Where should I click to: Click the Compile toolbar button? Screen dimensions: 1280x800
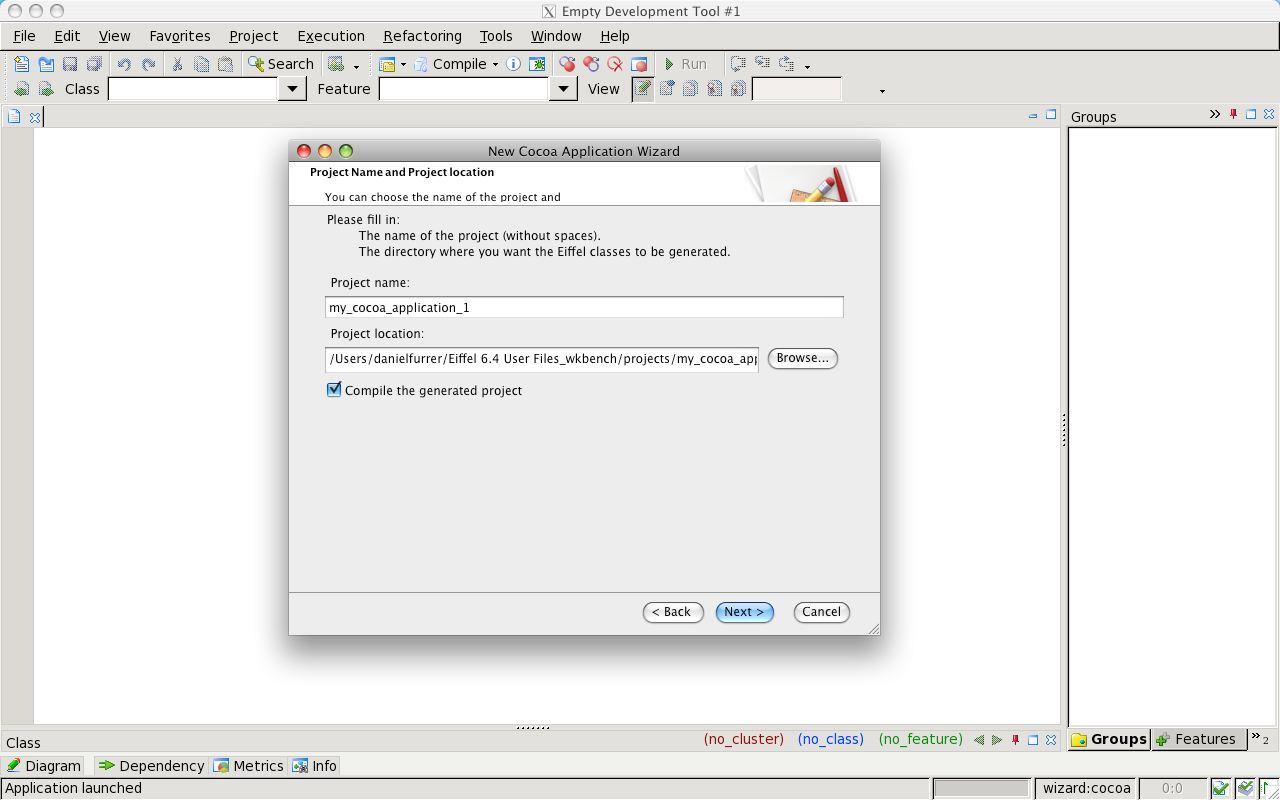coord(449,64)
